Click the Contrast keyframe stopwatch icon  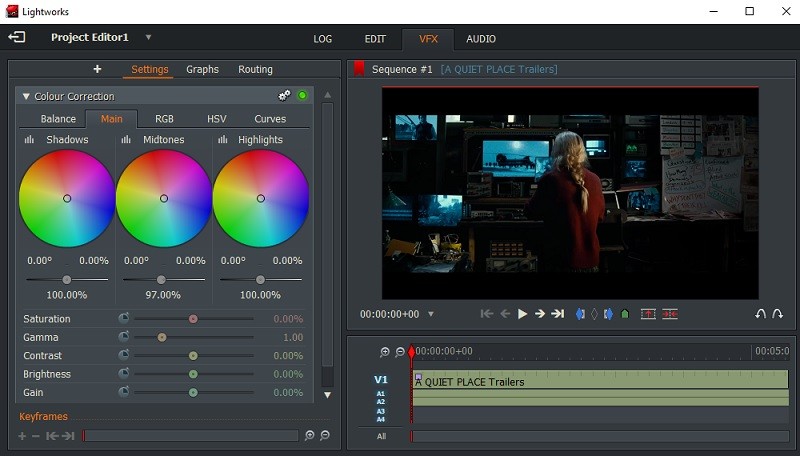tap(123, 355)
